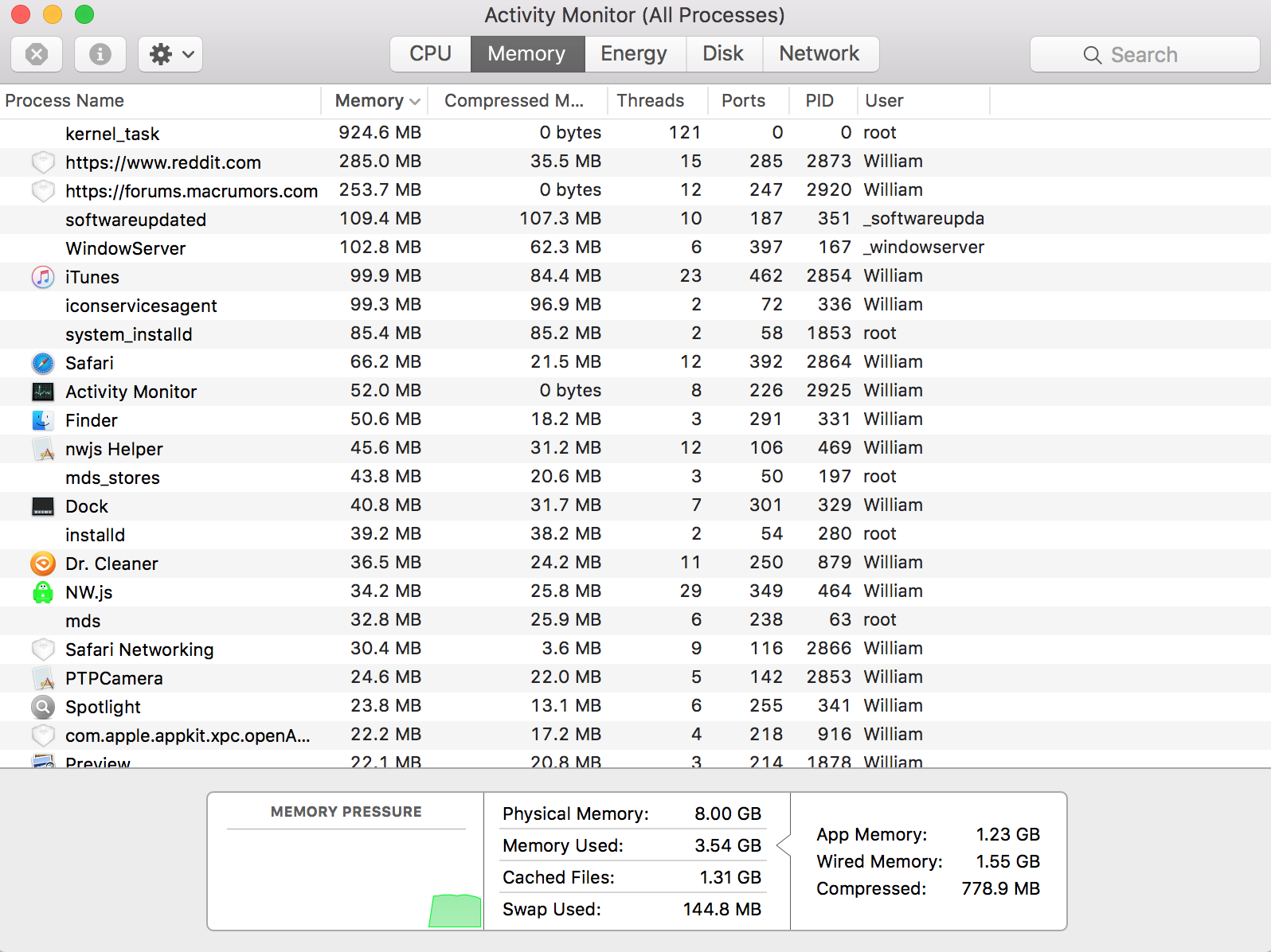The width and height of the screenshot is (1271, 952).
Task: Click the 107.3 MB compressed memory value
Action: [561, 218]
